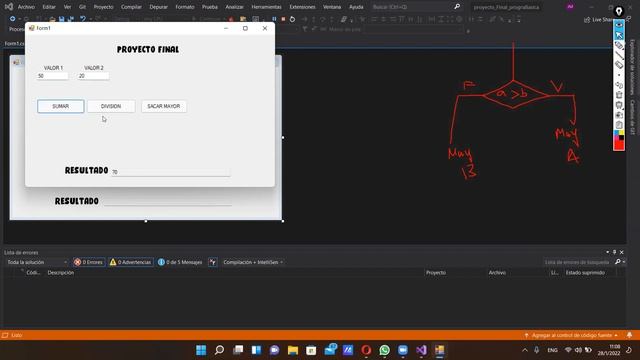
Task: Open the Cambios de Git side tab
Action: coord(632,117)
